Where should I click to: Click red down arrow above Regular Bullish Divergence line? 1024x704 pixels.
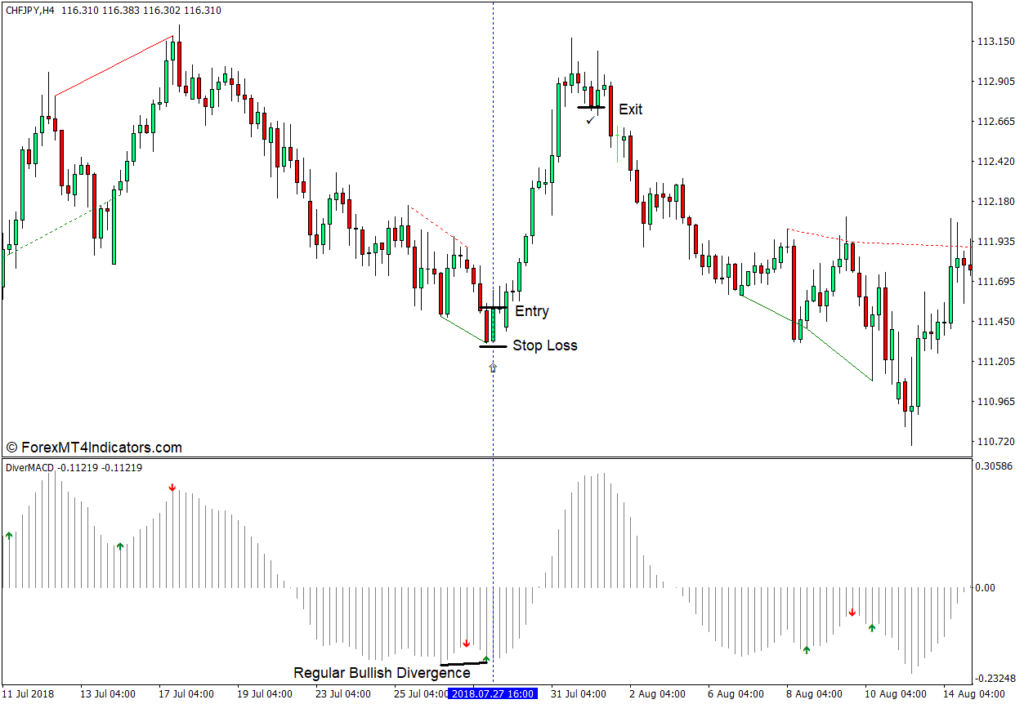click(466, 643)
